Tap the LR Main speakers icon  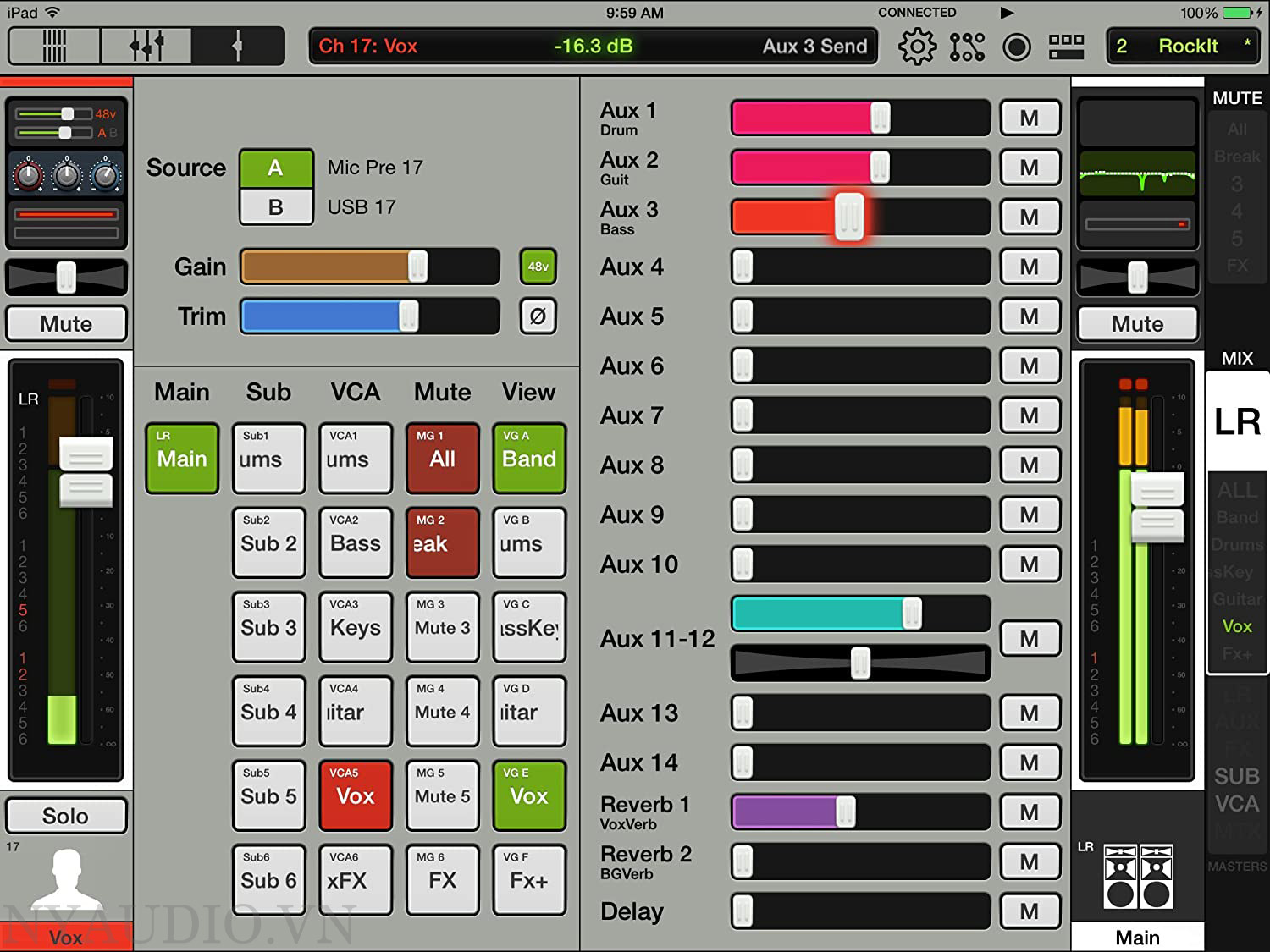pos(1138,877)
